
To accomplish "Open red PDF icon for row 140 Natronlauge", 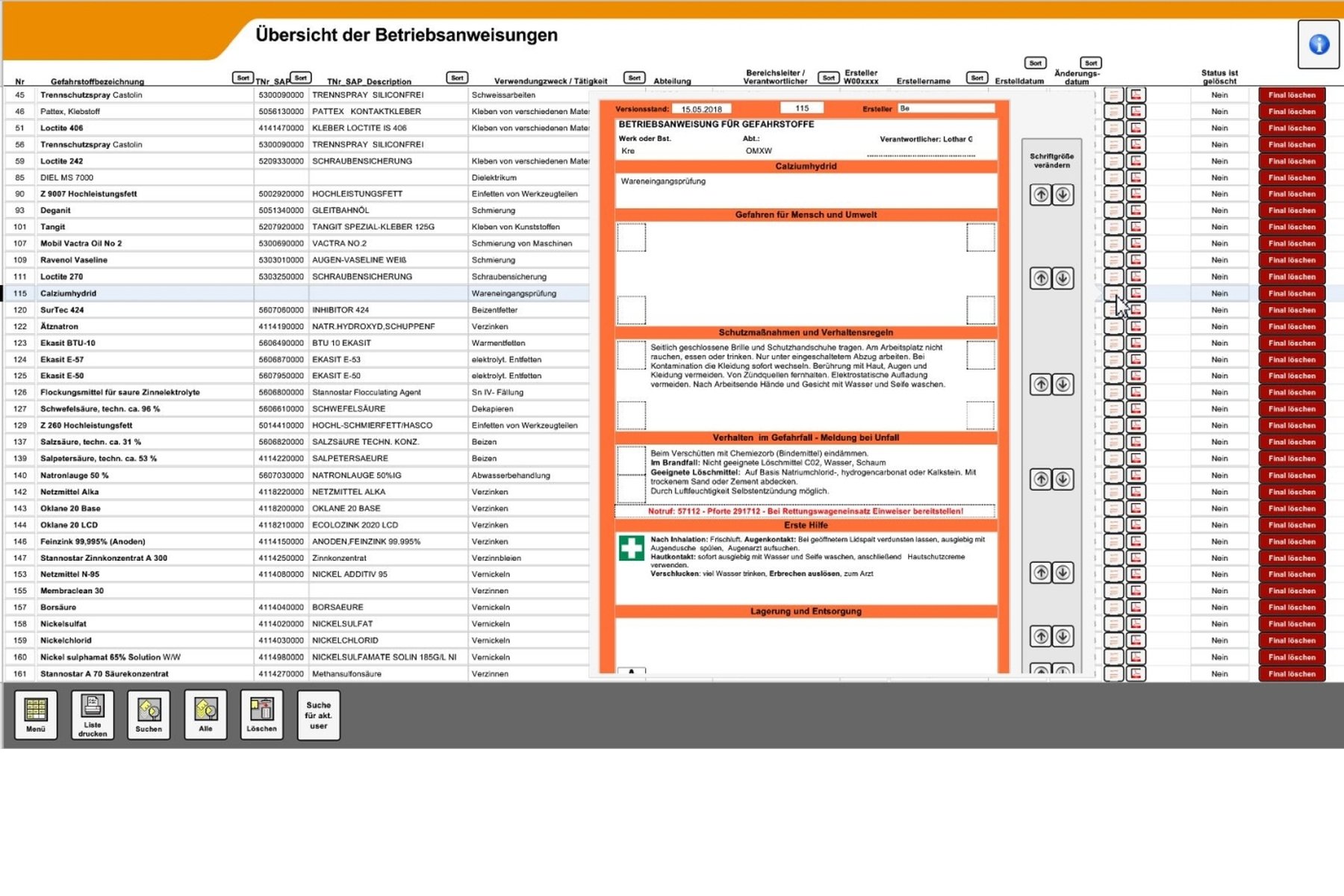I will [1136, 475].
